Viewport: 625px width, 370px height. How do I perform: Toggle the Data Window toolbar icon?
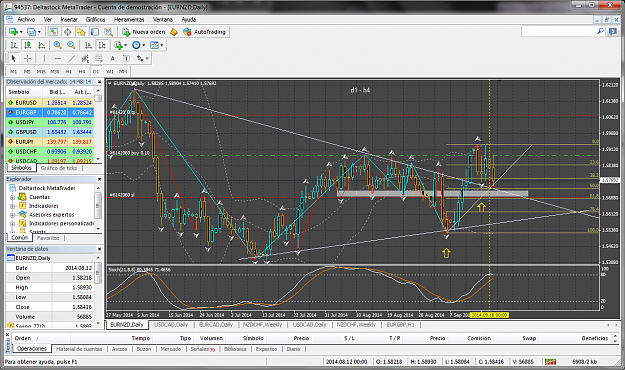67,32
